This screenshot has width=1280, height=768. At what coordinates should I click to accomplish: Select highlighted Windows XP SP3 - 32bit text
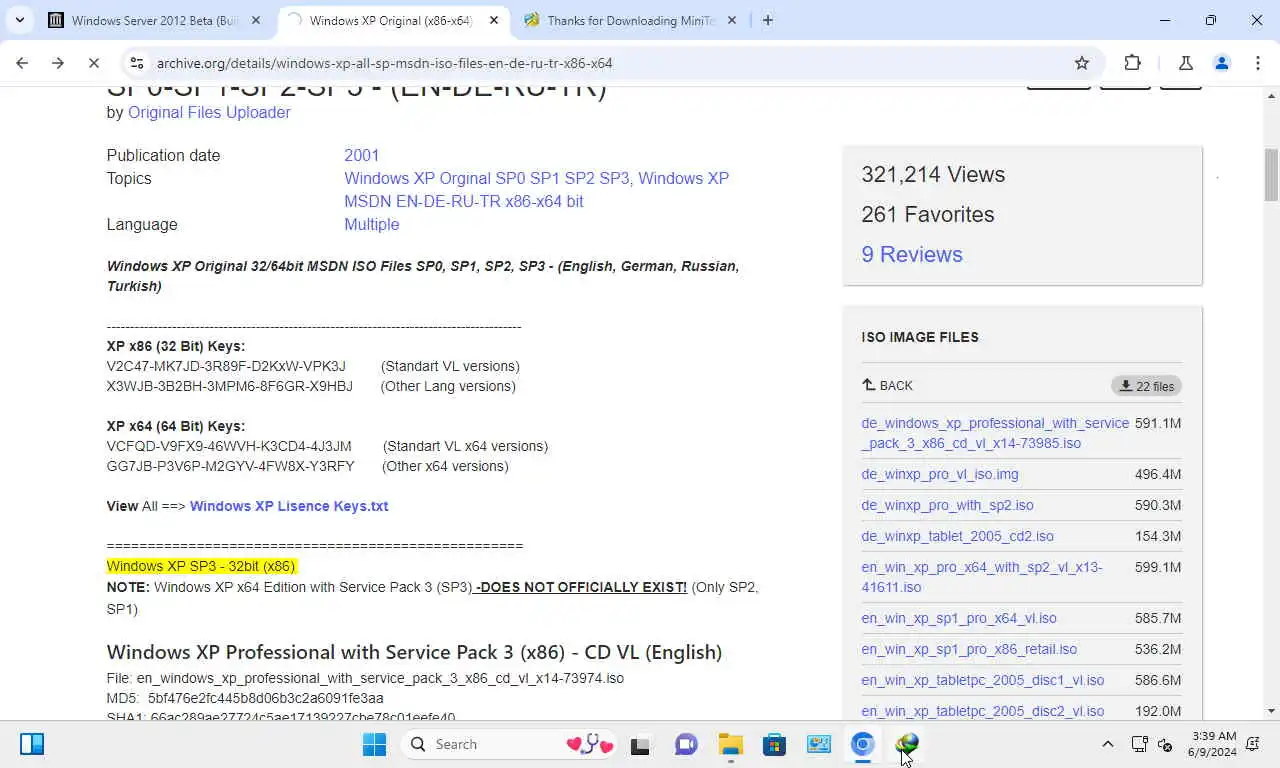coord(201,566)
